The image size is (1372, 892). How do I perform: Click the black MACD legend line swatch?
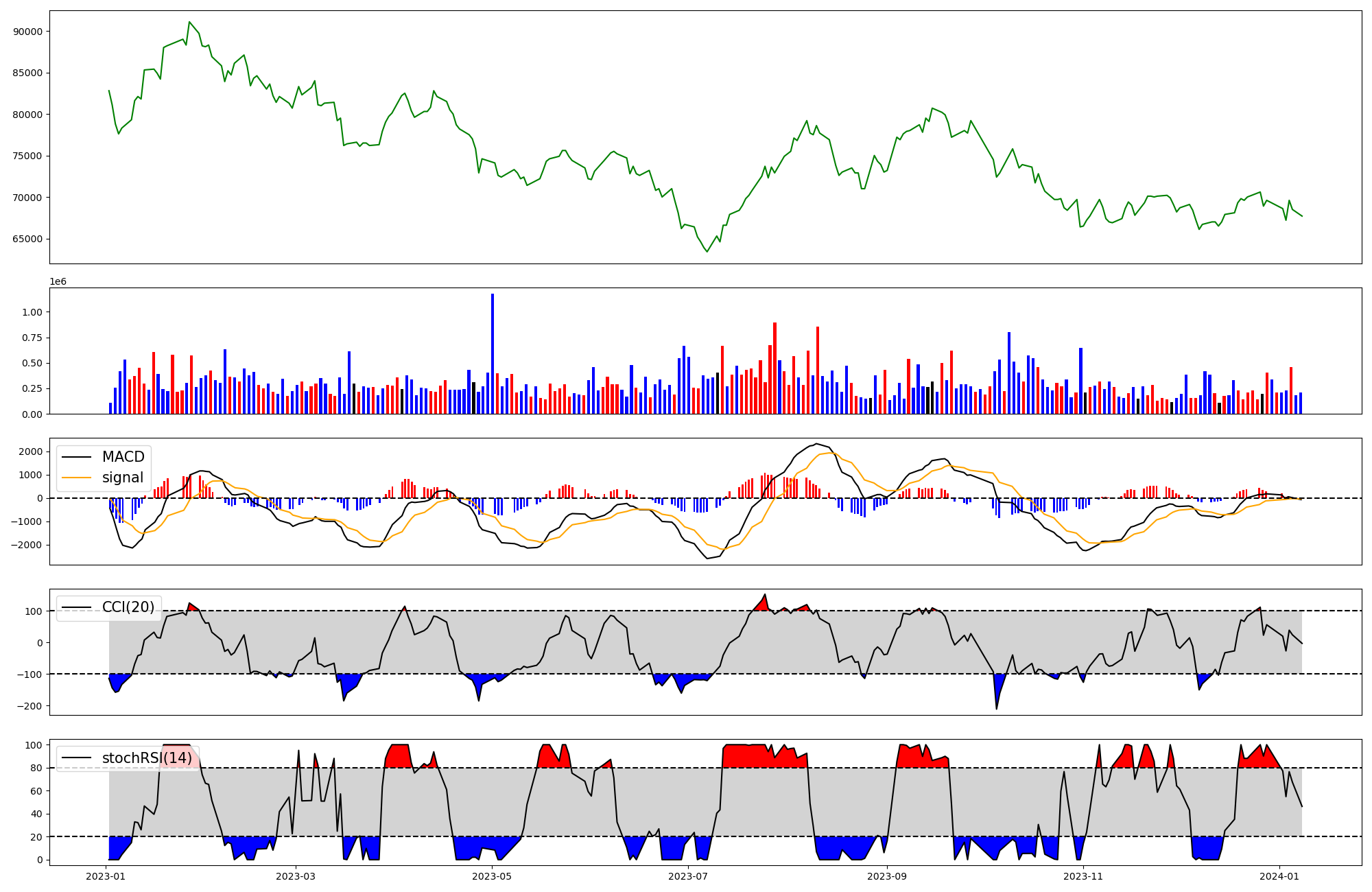76,457
